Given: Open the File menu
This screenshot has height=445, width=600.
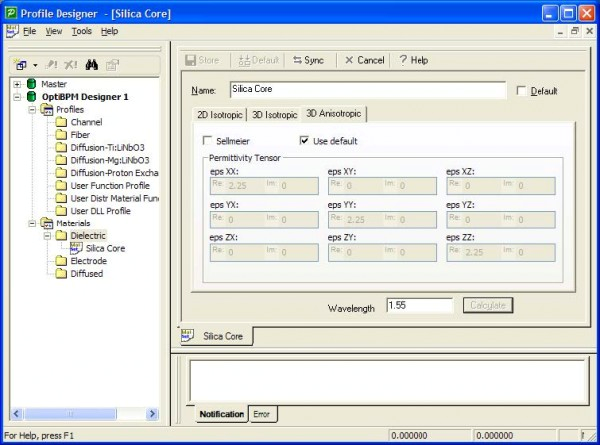Looking at the screenshot, I should pyautogui.click(x=29, y=31).
